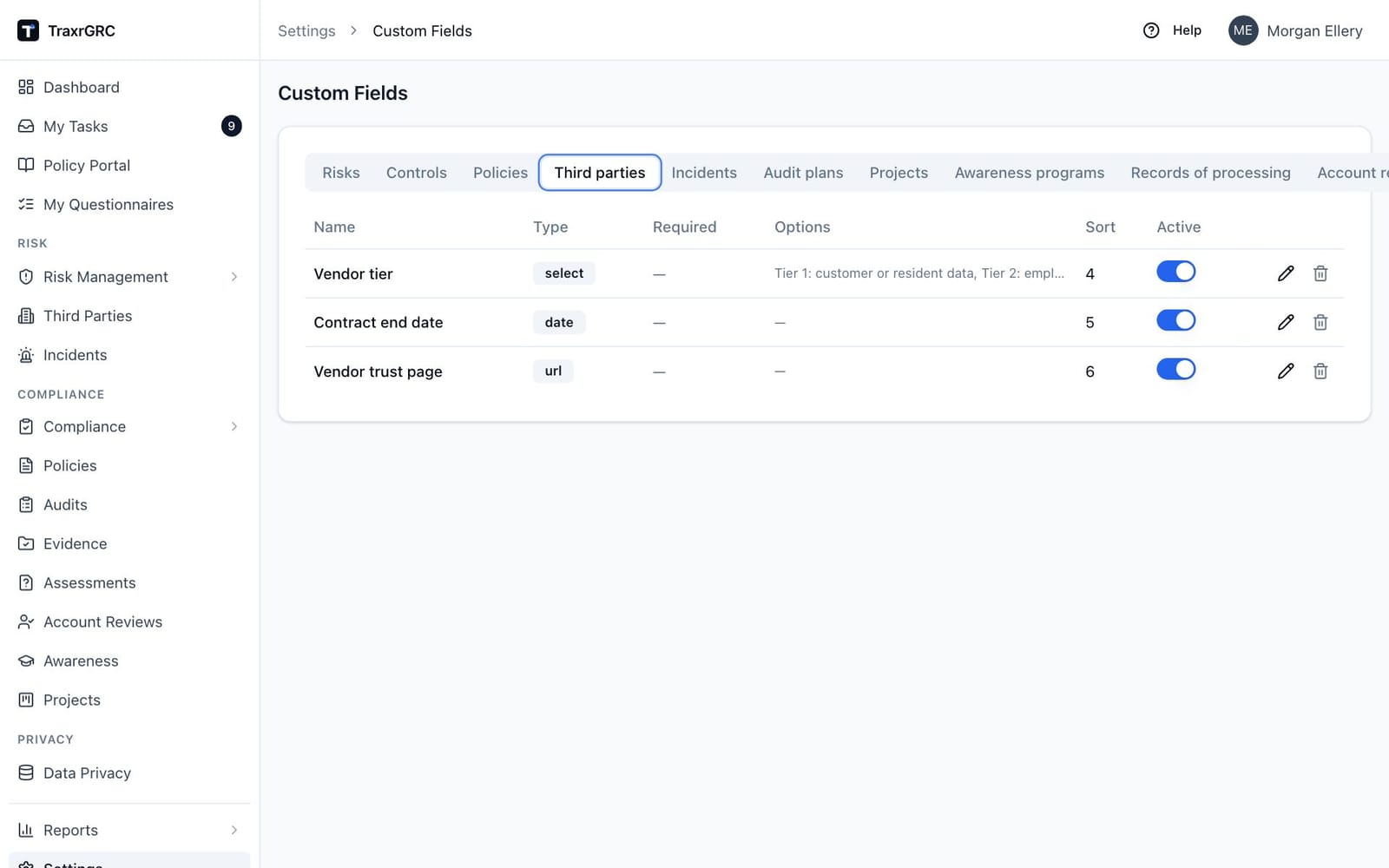Open Awareness graduation cap icon

pos(26,661)
